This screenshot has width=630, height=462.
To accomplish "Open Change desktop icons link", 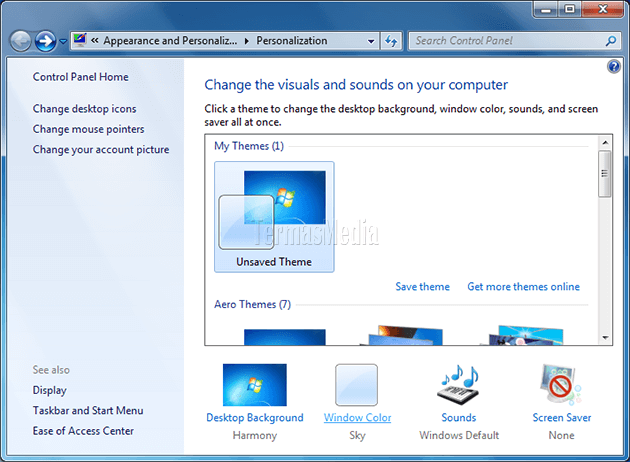I will tap(84, 109).
